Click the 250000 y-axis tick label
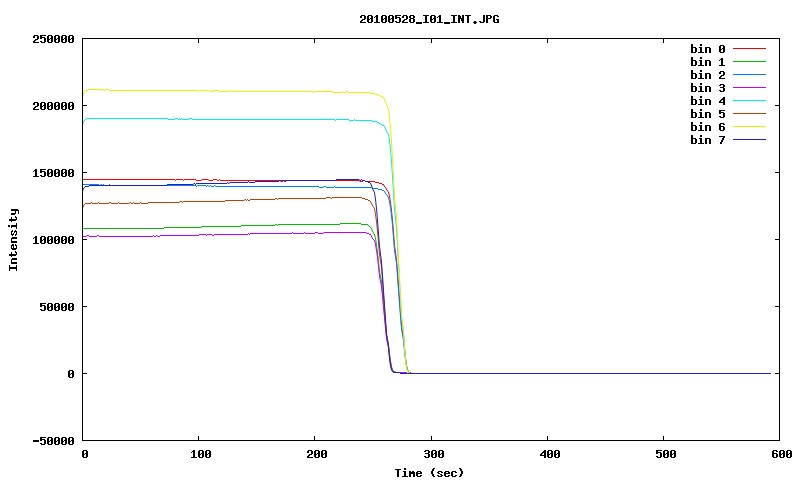The width and height of the screenshot is (800, 480). pos(53,39)
